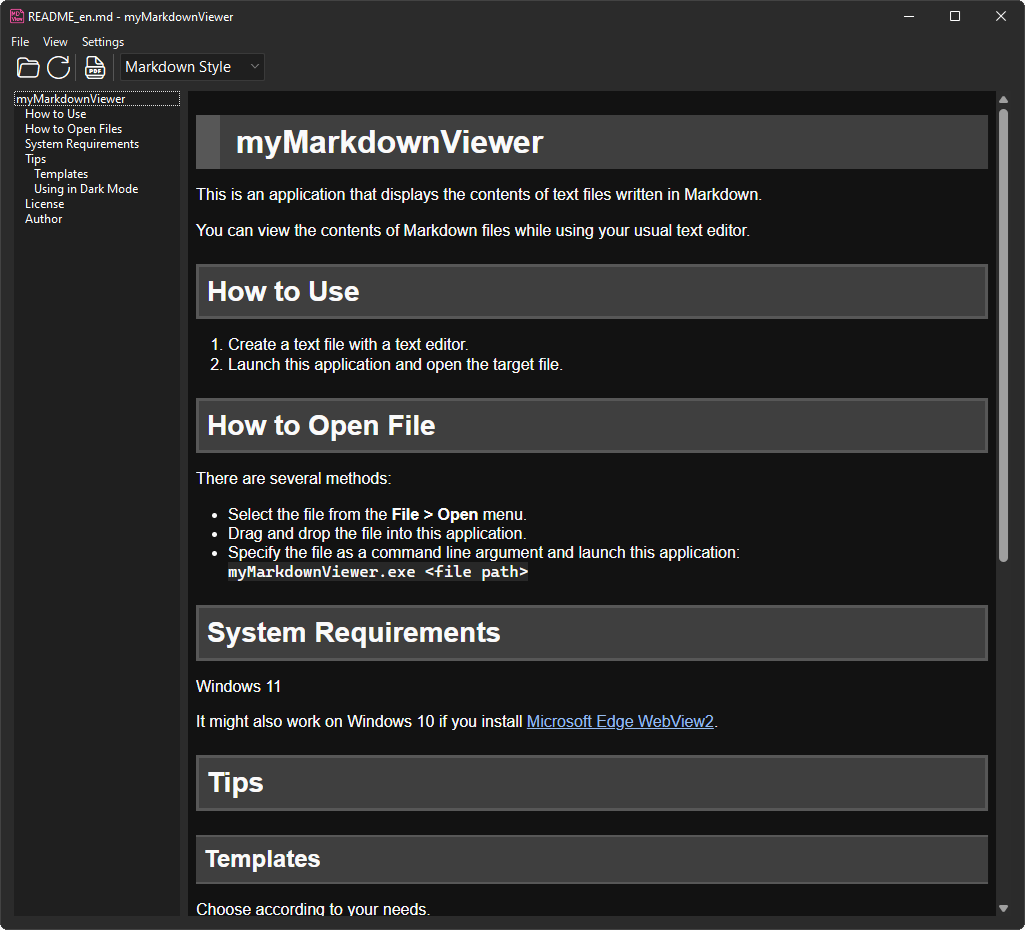
Task: Open the File menu
Action: (x=20, y=42)
